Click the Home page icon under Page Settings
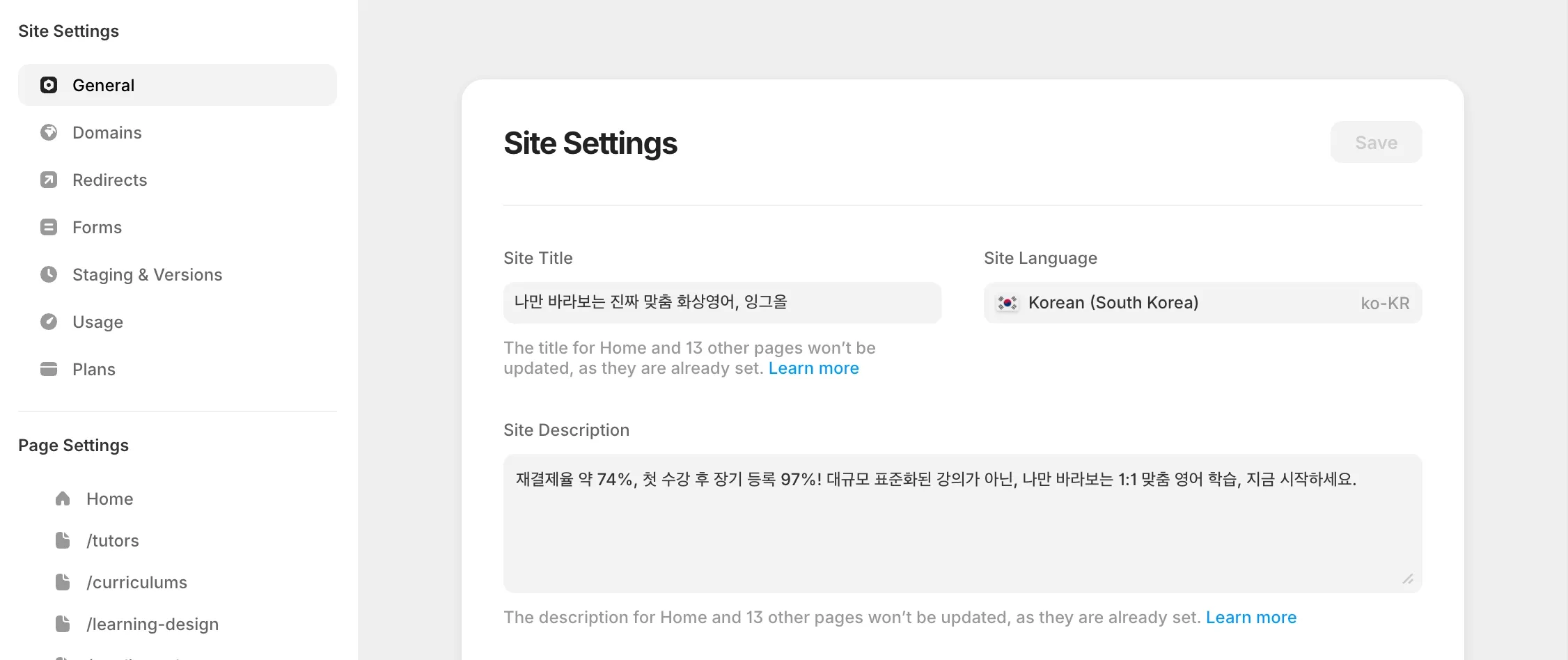1568x660 pixels. pos(63,498)
